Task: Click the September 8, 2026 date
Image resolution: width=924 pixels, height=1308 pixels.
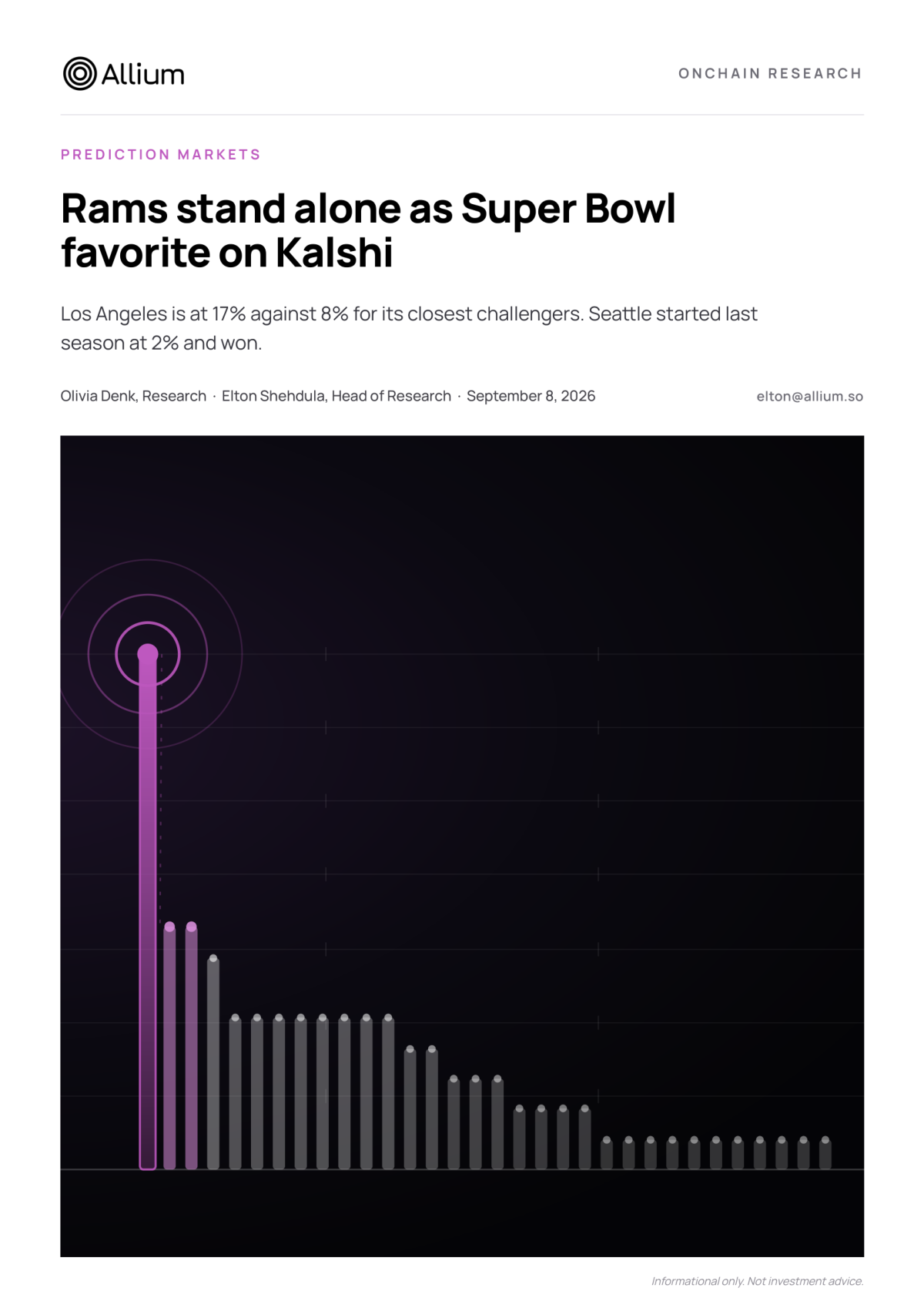Action: coord(531,396)
